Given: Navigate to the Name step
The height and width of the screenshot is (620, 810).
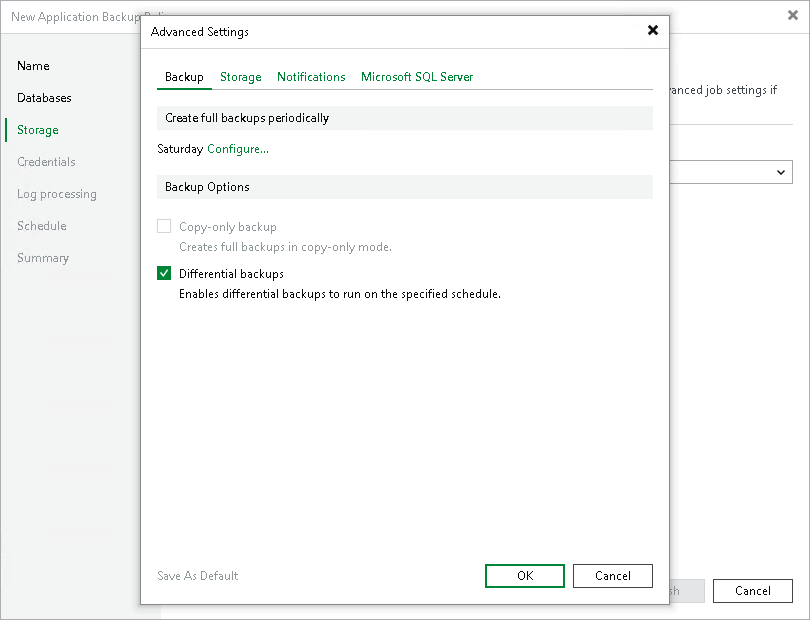Looking at the screenshot, I should 33,66.
